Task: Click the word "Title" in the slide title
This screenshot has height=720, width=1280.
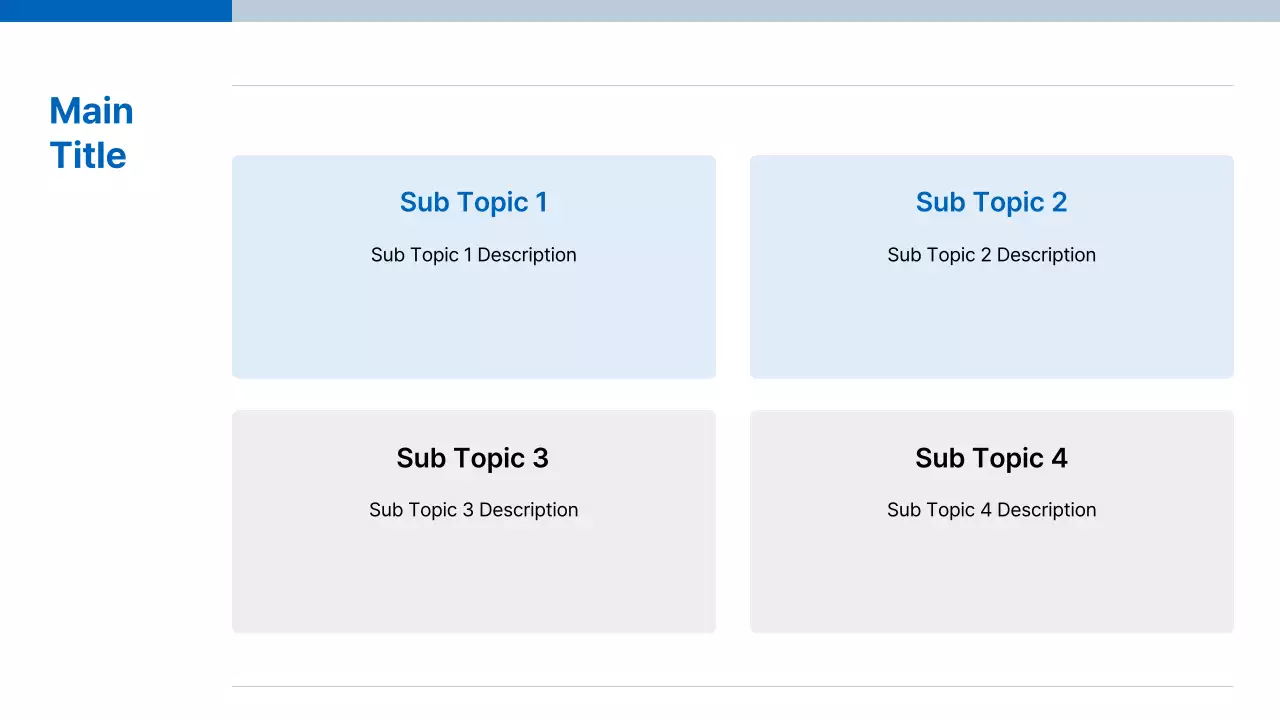Action: tap(88, 156)
